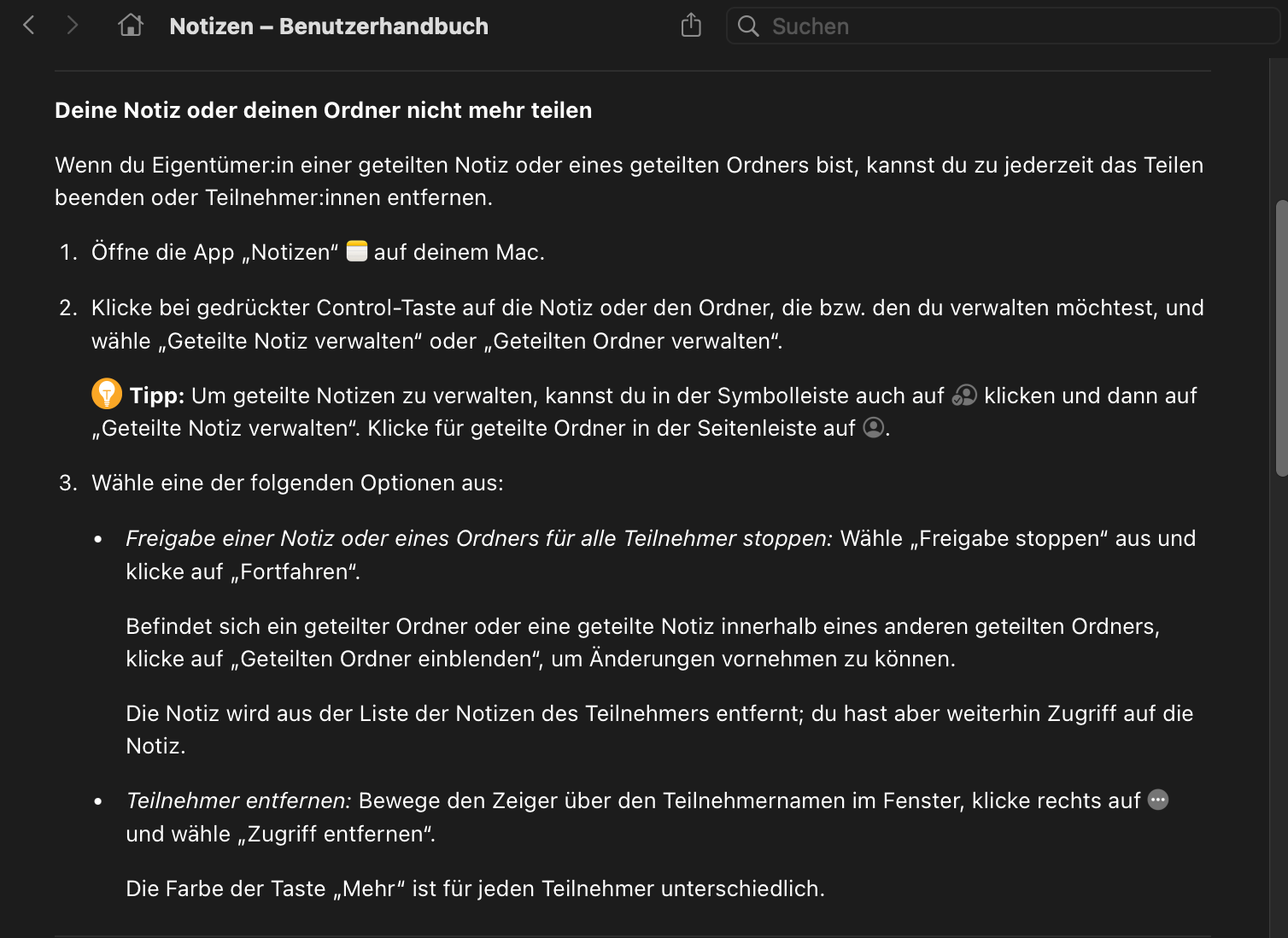Click the person circle icon after 'Seitenleiste auf'
1288x938 pixels.
pos(874,427)
